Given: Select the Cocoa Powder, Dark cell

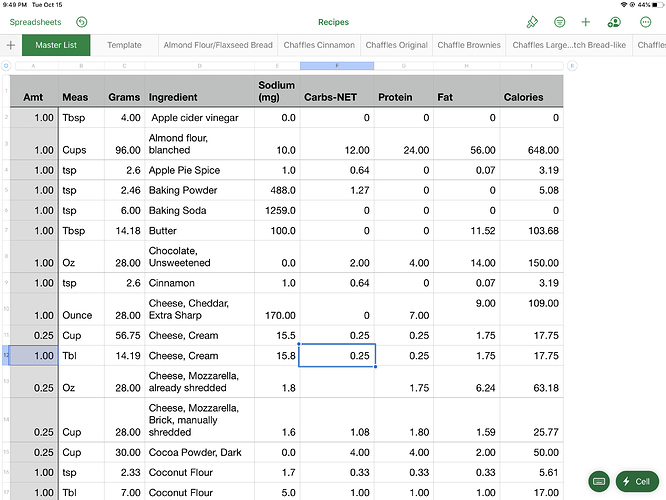Looking at the screenshot, I should (x=200, y=452).
